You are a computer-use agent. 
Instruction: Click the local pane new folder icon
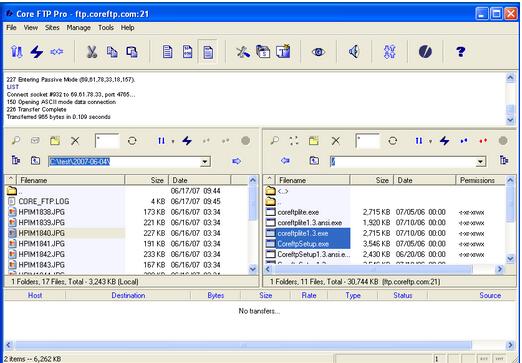(55, 141)
